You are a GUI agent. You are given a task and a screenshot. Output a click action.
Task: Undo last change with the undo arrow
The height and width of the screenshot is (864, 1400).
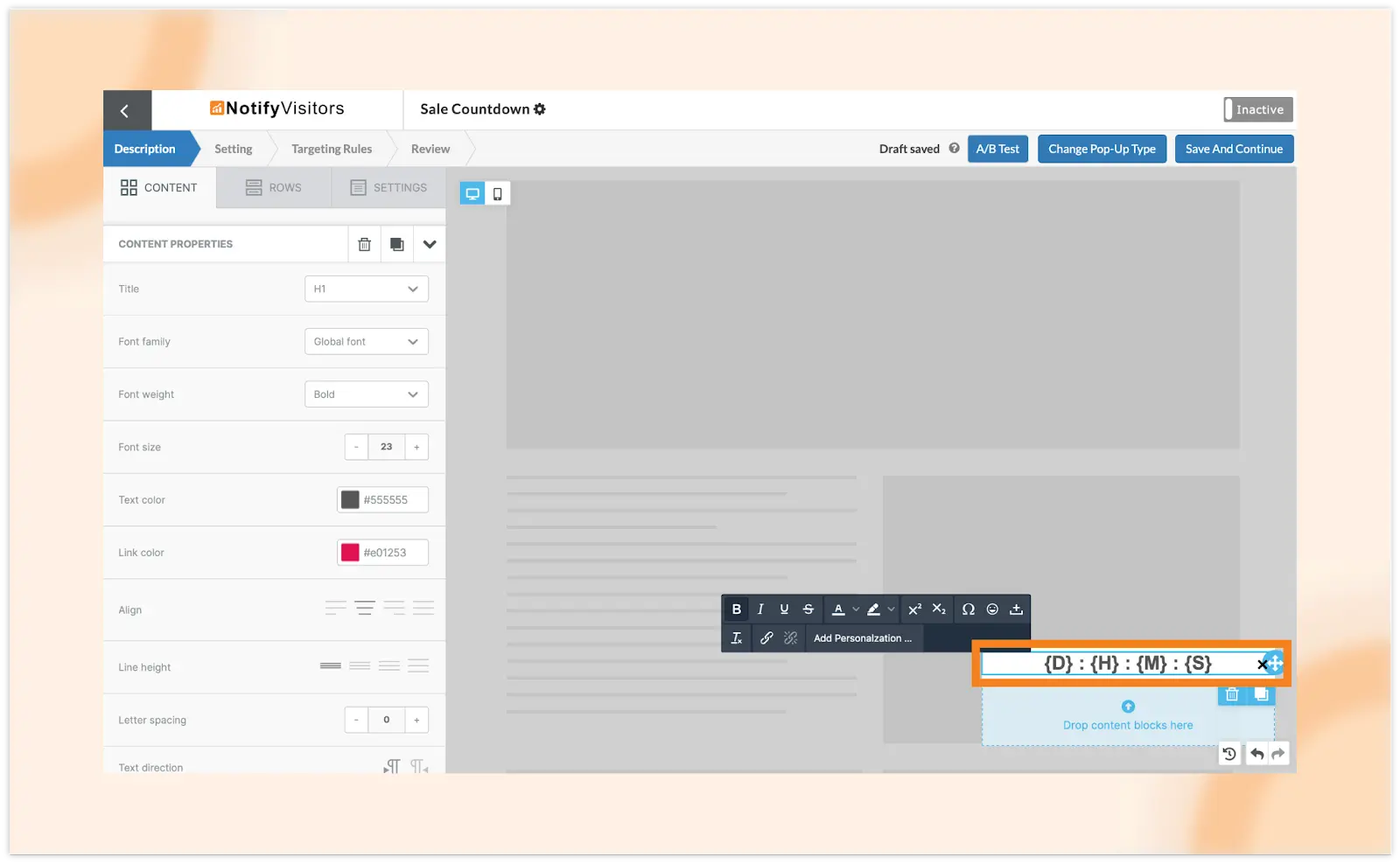click(x=1256, y=754)
